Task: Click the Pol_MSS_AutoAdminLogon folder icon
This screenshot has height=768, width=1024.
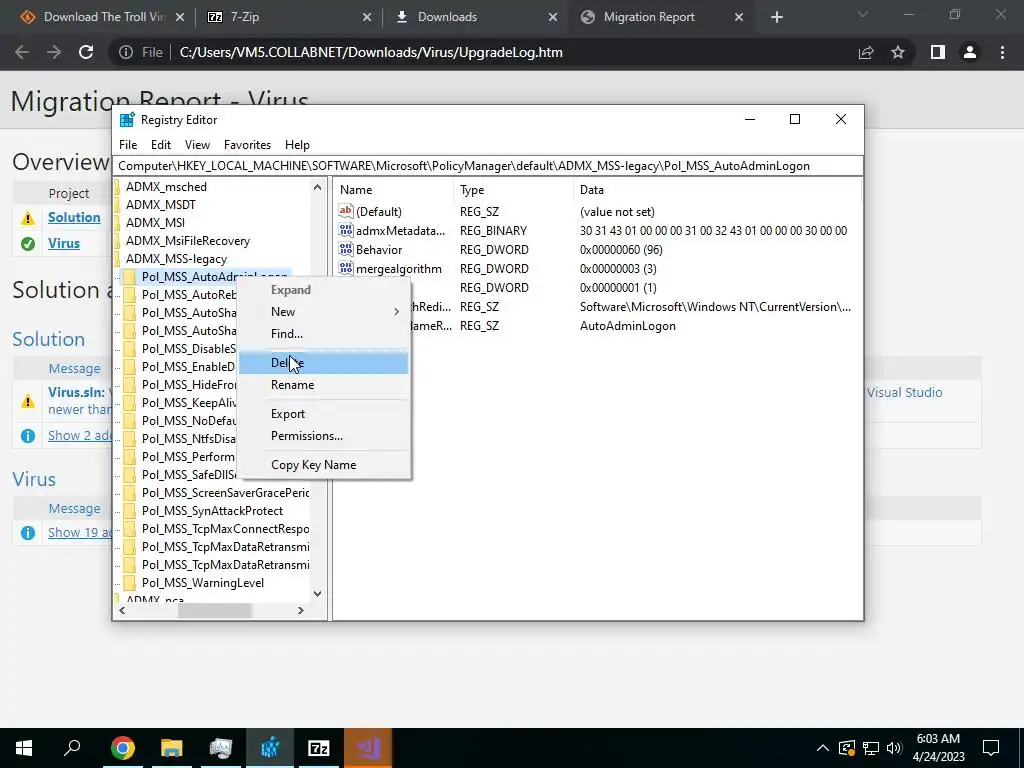Action: (130, 277)
